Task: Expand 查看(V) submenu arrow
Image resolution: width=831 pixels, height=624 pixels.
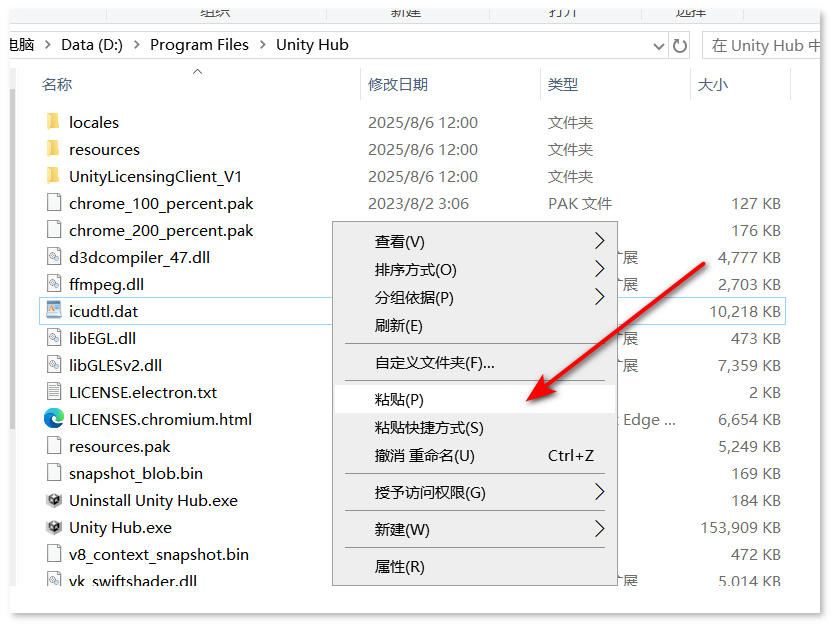Action: (x=599, y=241)
